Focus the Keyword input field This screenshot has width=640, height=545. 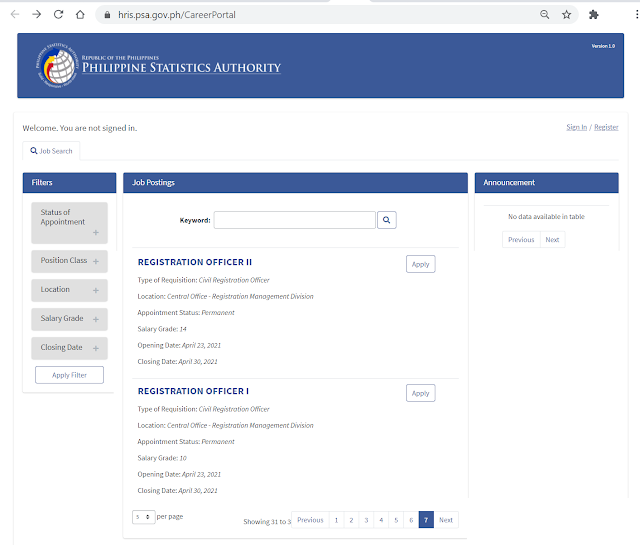pos(295,220)
